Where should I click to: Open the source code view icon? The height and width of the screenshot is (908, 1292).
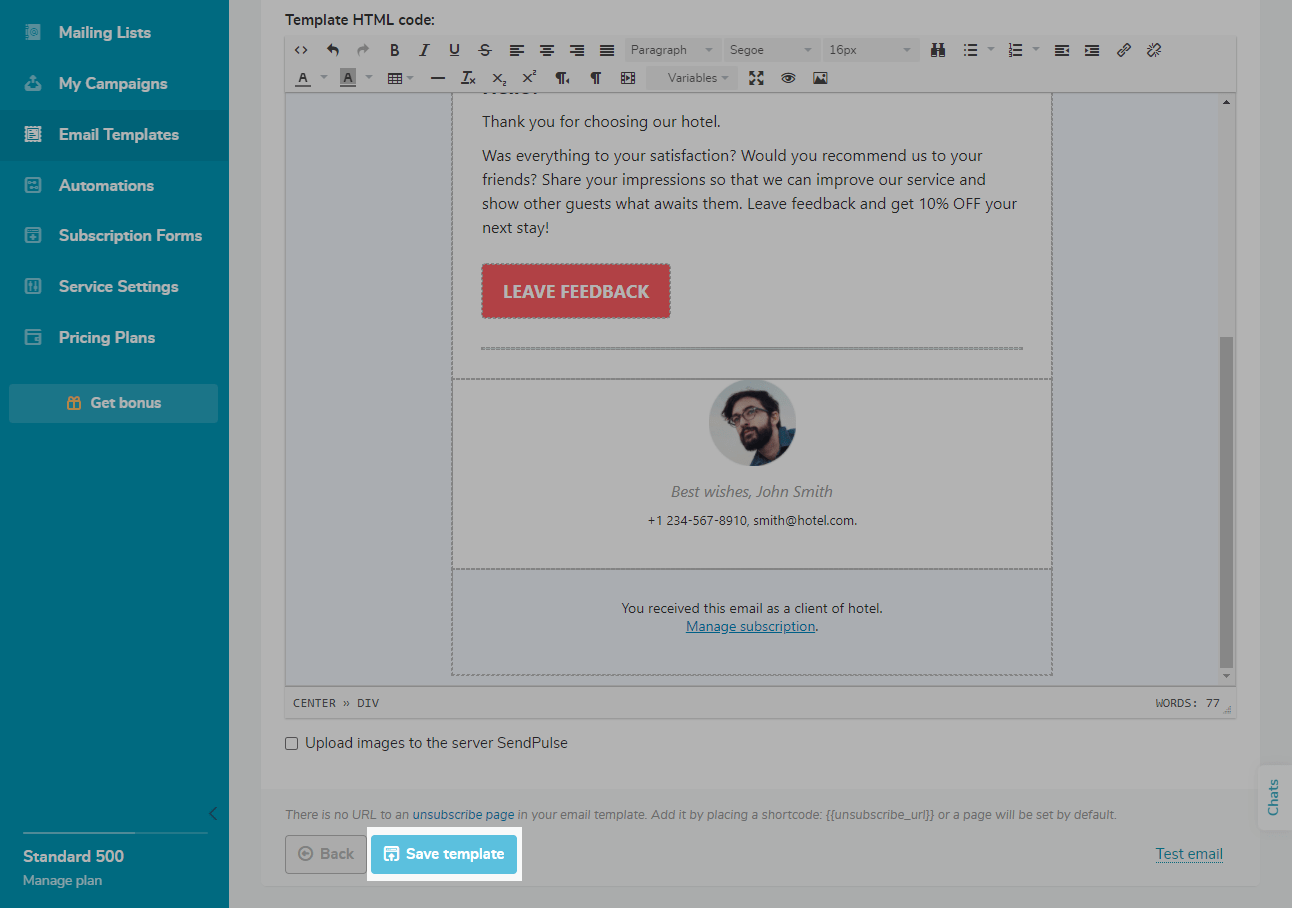click(301, 50)
